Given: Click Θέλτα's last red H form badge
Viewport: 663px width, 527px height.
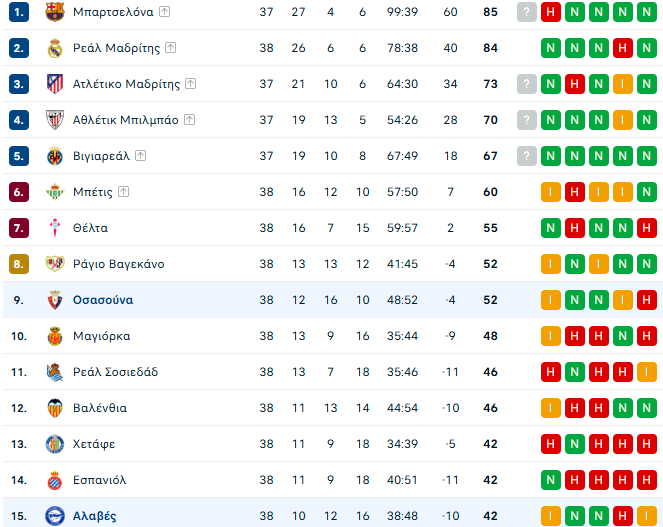Looking at the screenshot, I should (647, 228).
